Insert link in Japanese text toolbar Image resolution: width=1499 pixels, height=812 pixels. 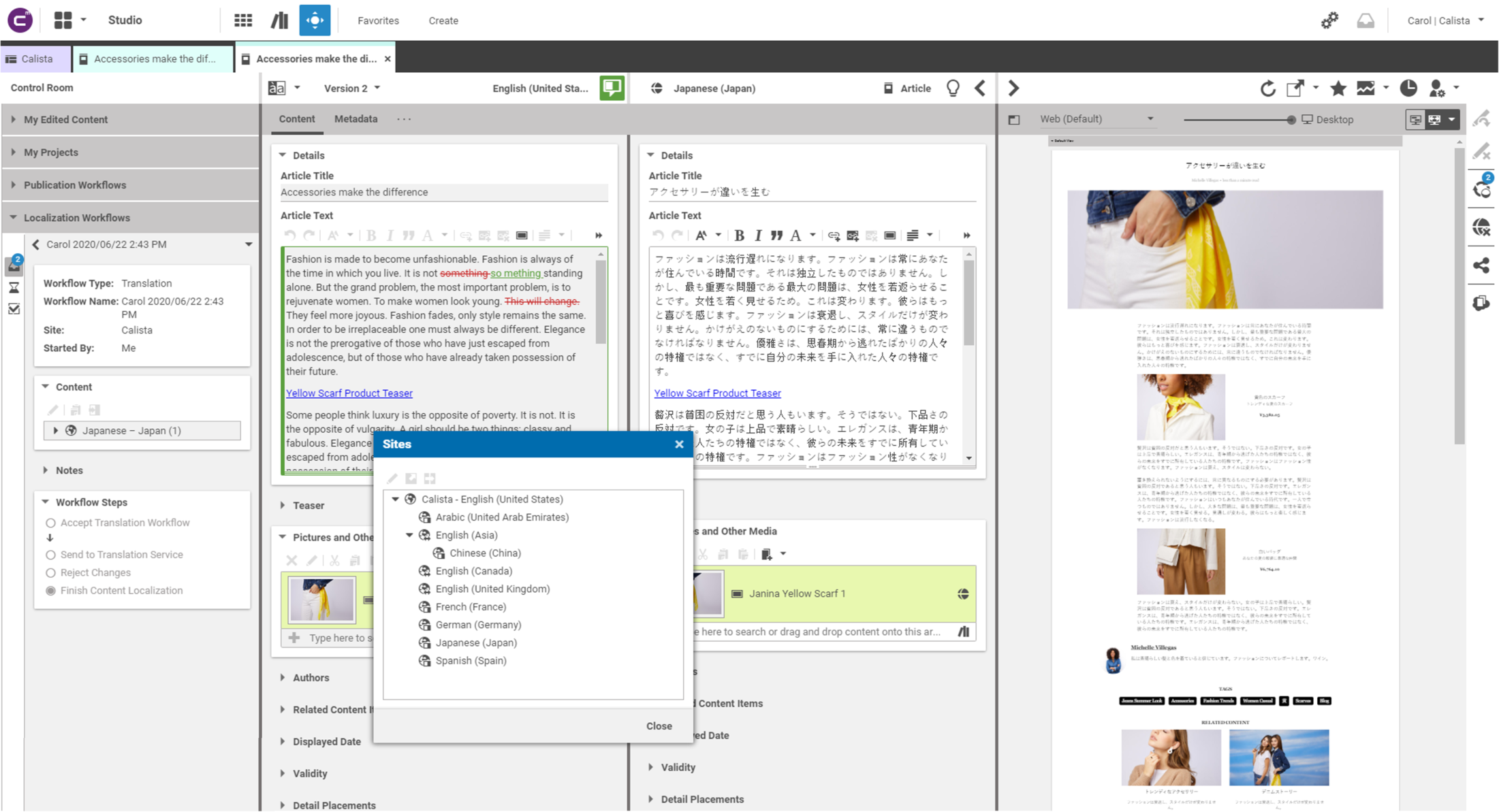point(834,236)
